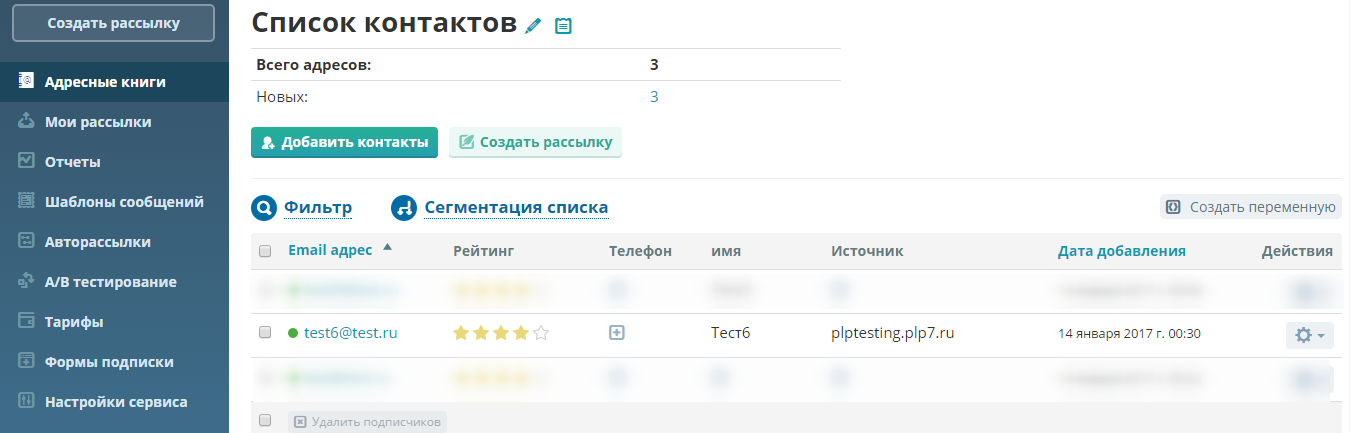The height and width of the screenshot is (433, 1350).
Task: Click the Рейтинг column header
Action: (x=484, y=251)
